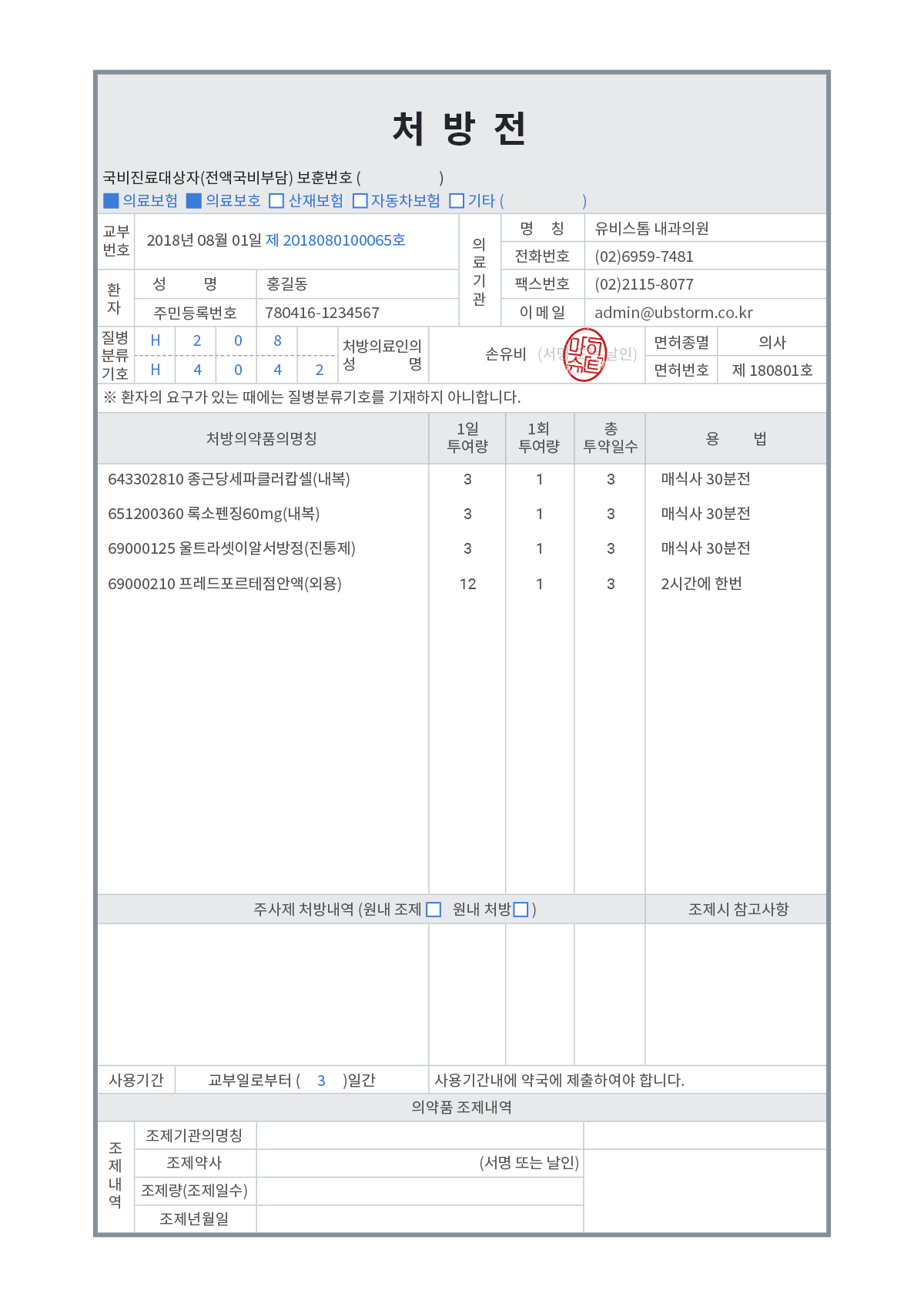Click doctor name 손유비
The image size is (924, 1307).
click(505, 354)
